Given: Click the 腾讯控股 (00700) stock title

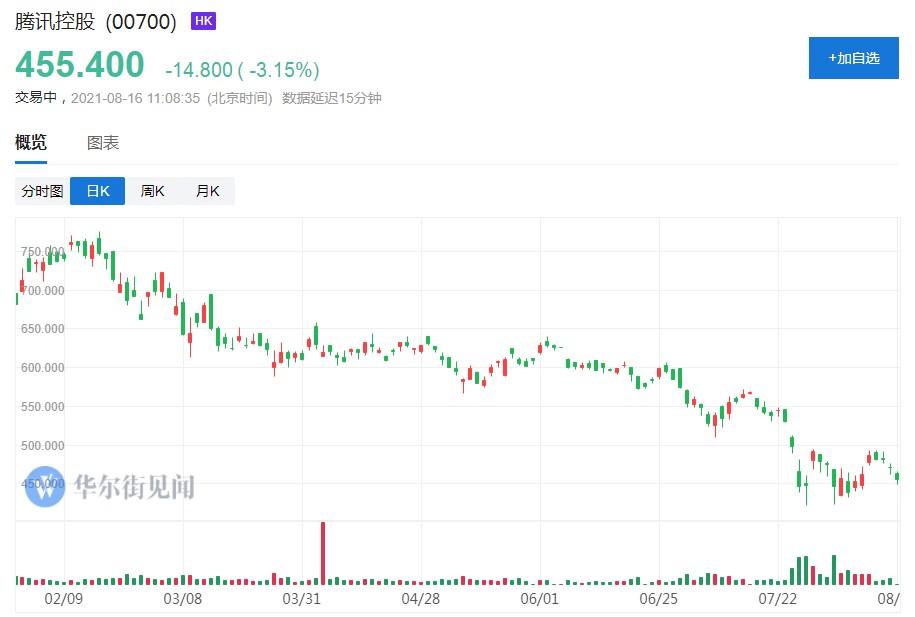Looking at the screenshot, I should [96, 22].
